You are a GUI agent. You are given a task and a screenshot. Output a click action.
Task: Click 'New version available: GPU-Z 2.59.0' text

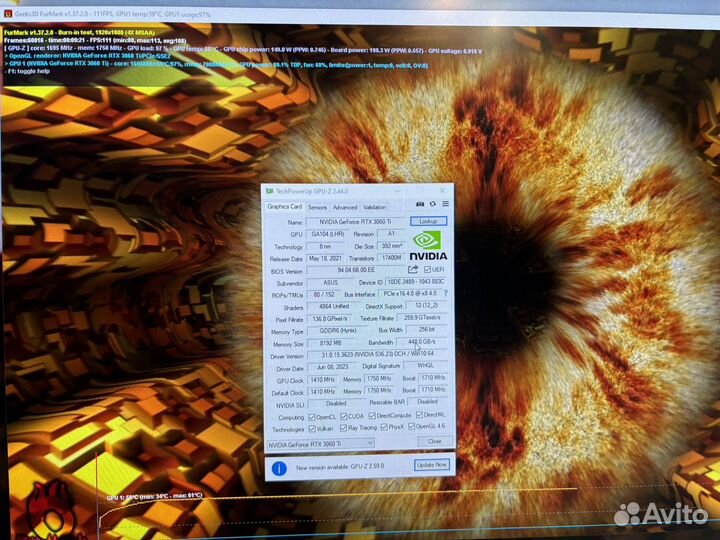[x=340, y=467]
